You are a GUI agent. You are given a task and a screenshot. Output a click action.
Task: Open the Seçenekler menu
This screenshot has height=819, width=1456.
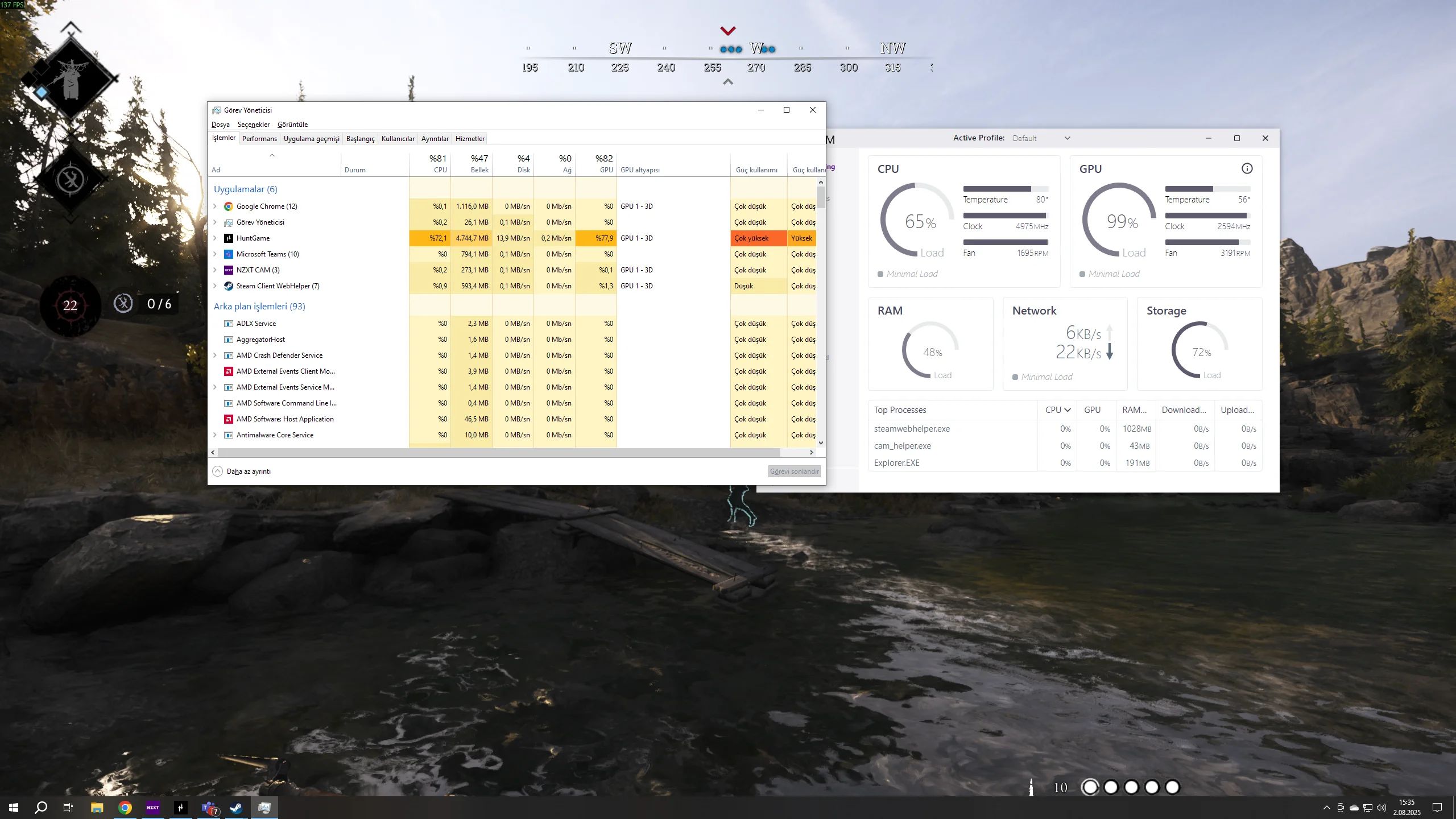[x=253, y=125]
